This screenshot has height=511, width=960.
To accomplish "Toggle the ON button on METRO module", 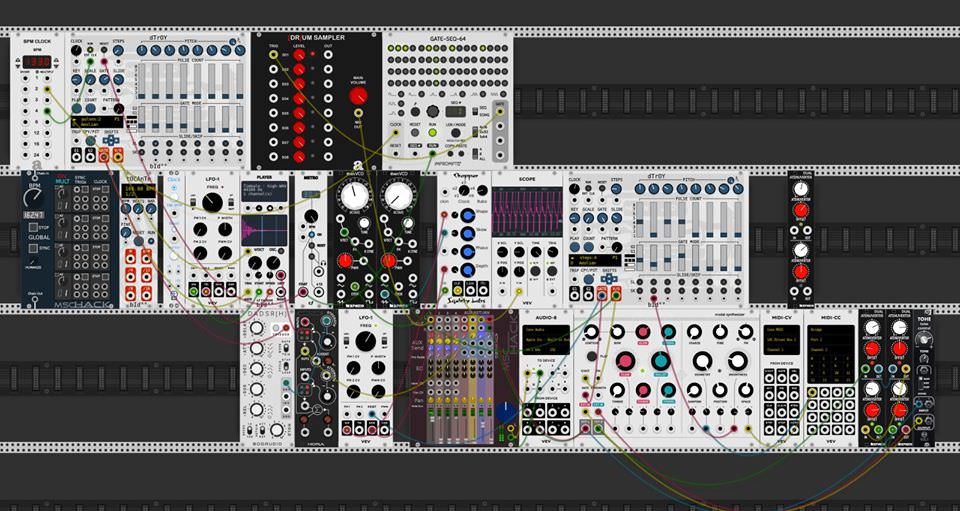I will [x=312, y=234].
